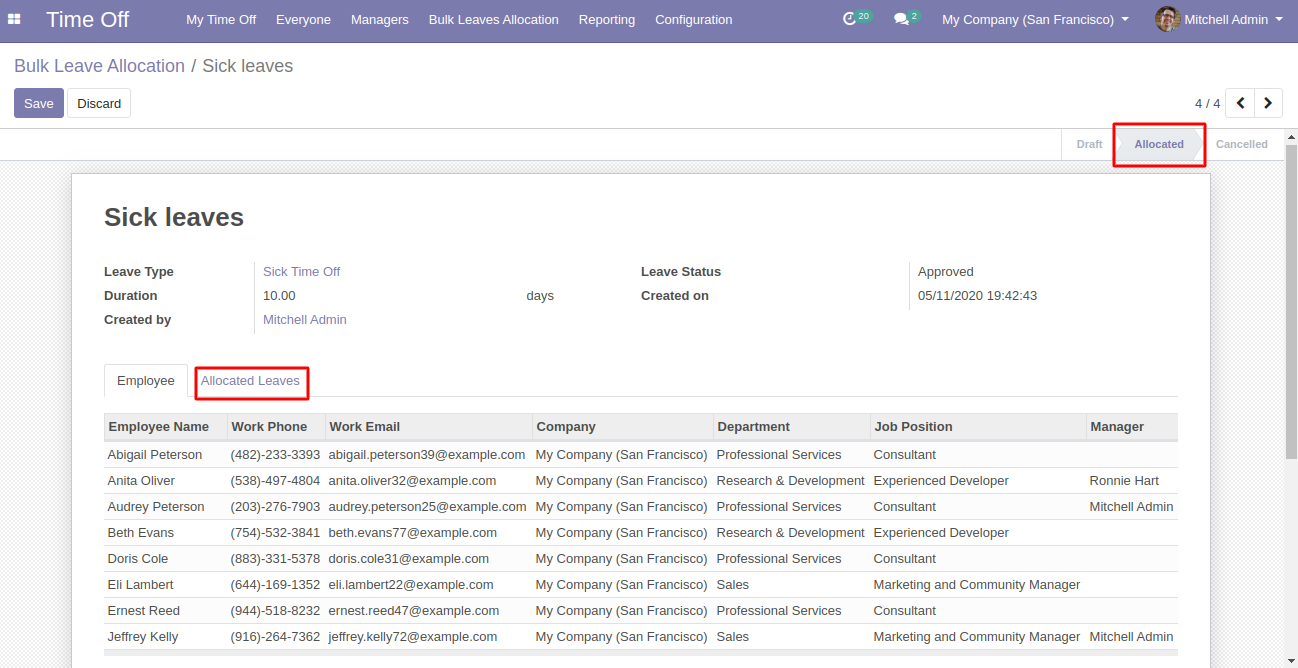The image size is (1298, 668).
Task: Open the Mitchell Admin created-by link
Action: point(305,320)
